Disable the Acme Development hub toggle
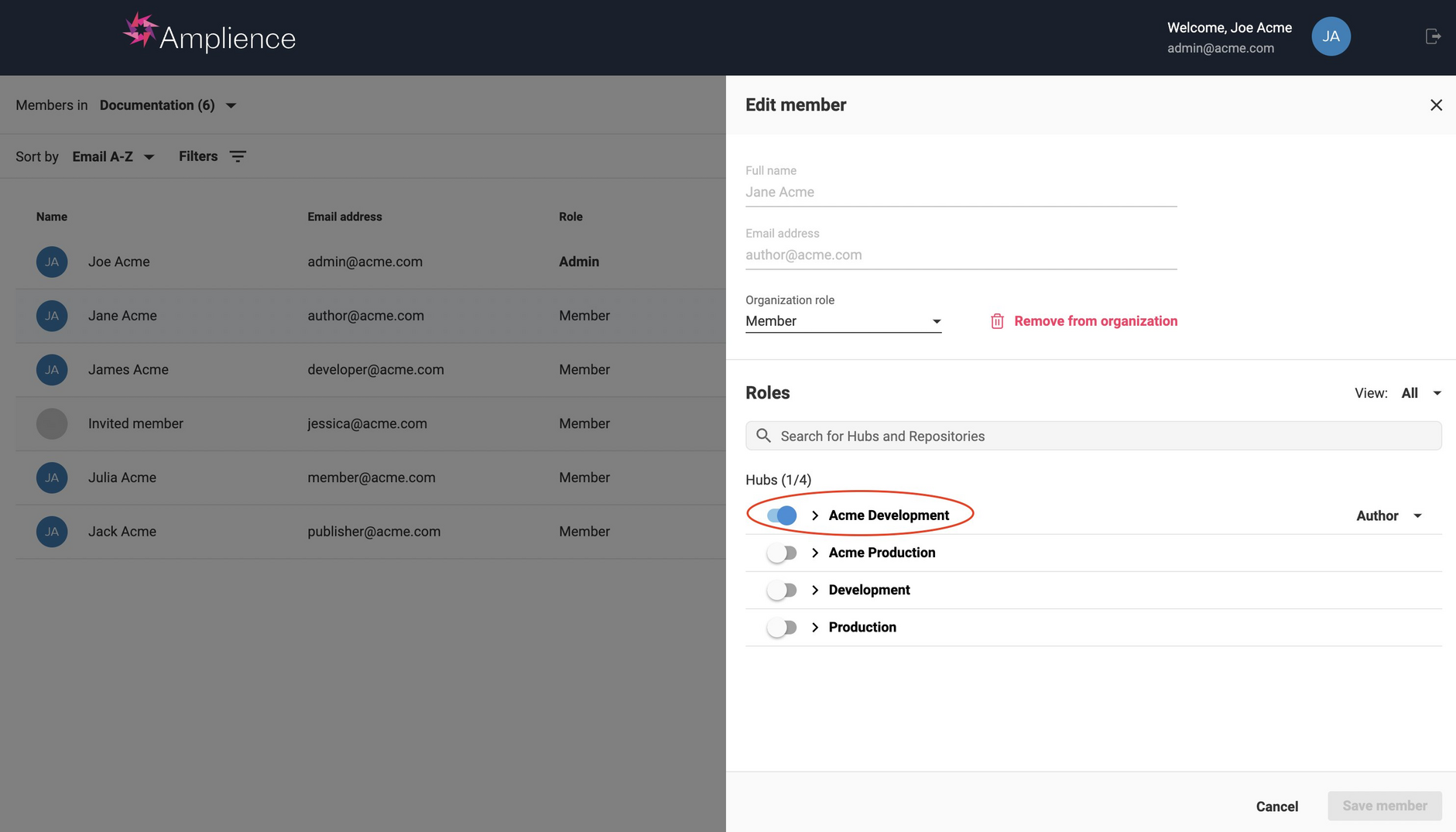The image size is (1456, 832). click(782, 515)
